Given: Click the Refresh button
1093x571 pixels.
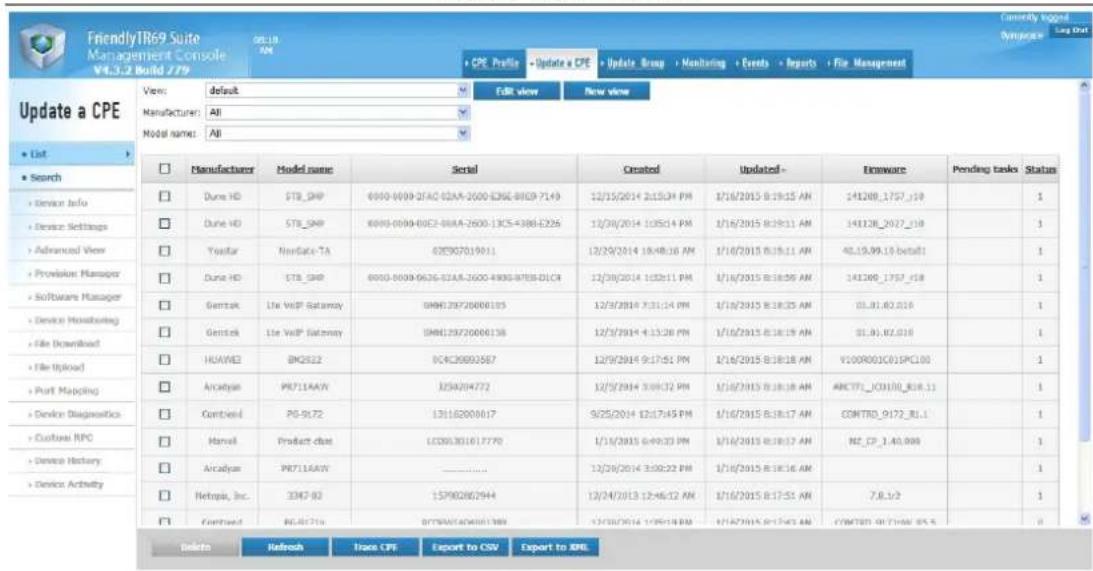Looking at the screenshot, I should pos(285,547).
